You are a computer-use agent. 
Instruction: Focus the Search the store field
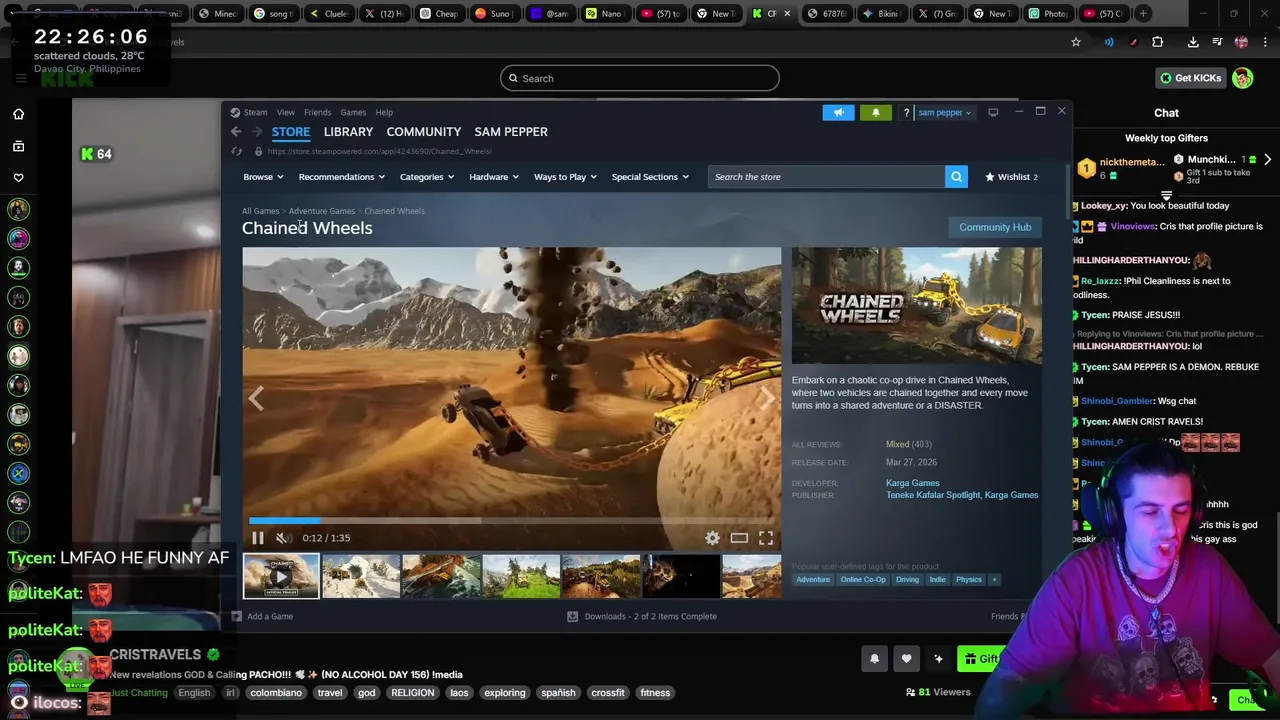[x=827, y=177]
